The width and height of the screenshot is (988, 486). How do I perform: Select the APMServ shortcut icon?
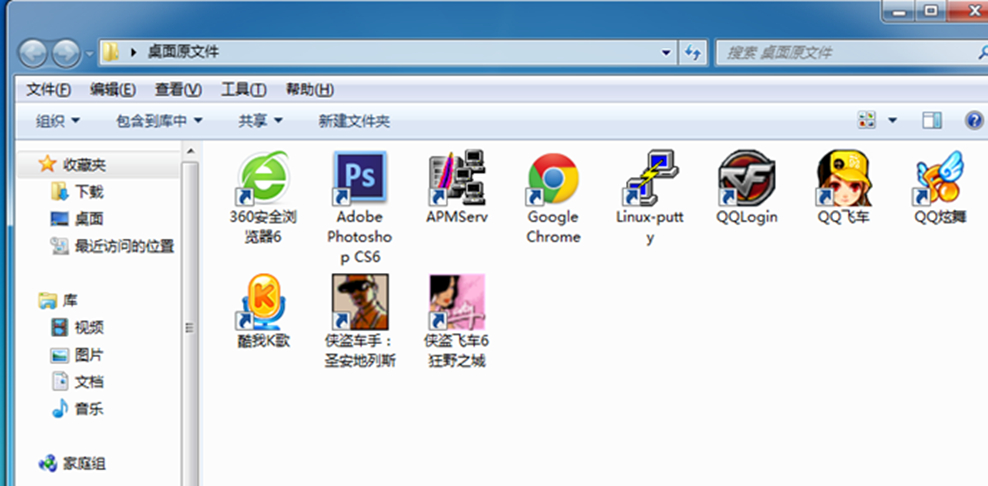[x=456, y=178]
